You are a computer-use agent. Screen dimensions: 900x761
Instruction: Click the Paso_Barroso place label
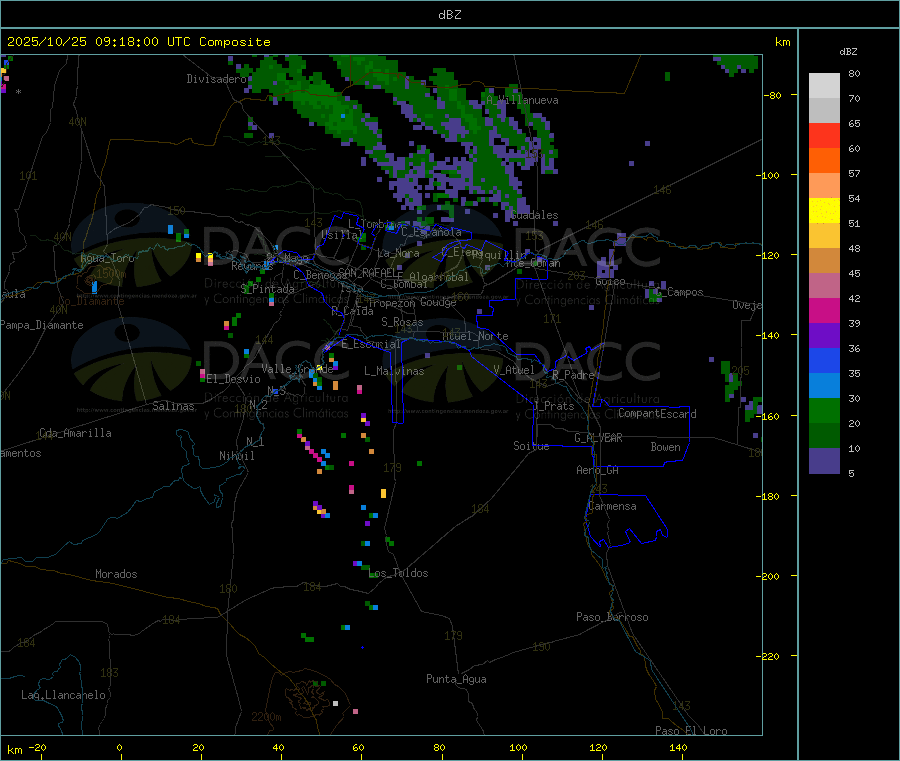coord(612,617)
